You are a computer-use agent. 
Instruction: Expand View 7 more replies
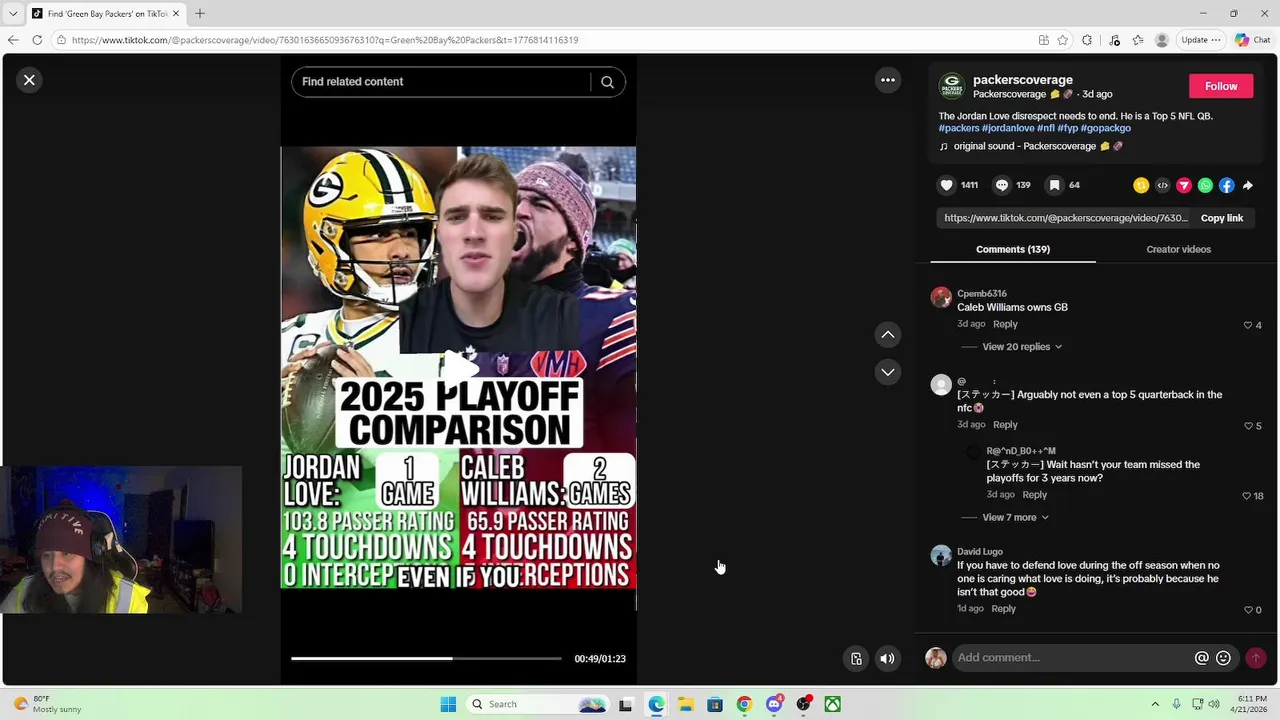coord(1015,518)
